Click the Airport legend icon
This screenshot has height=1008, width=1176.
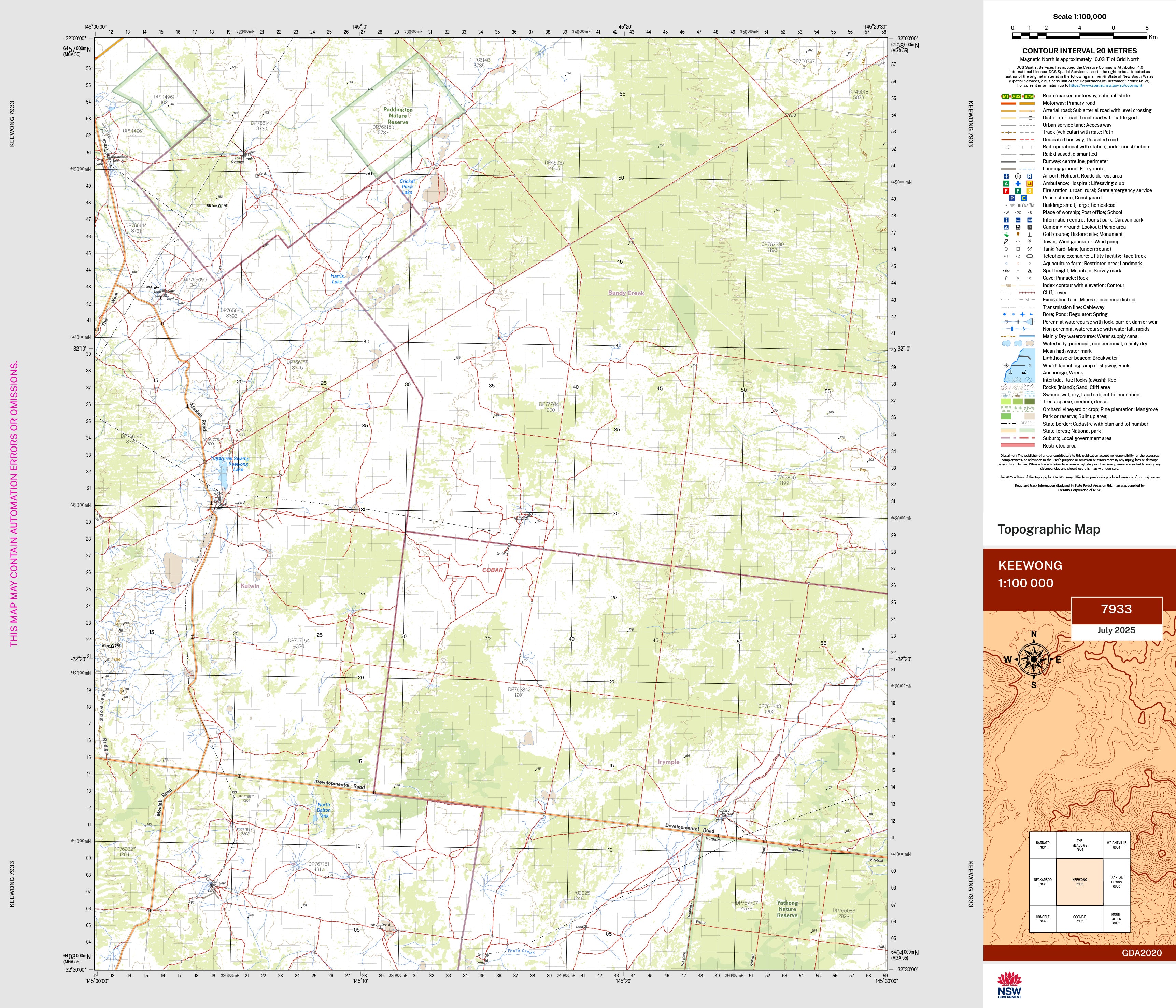(1006, 176)
